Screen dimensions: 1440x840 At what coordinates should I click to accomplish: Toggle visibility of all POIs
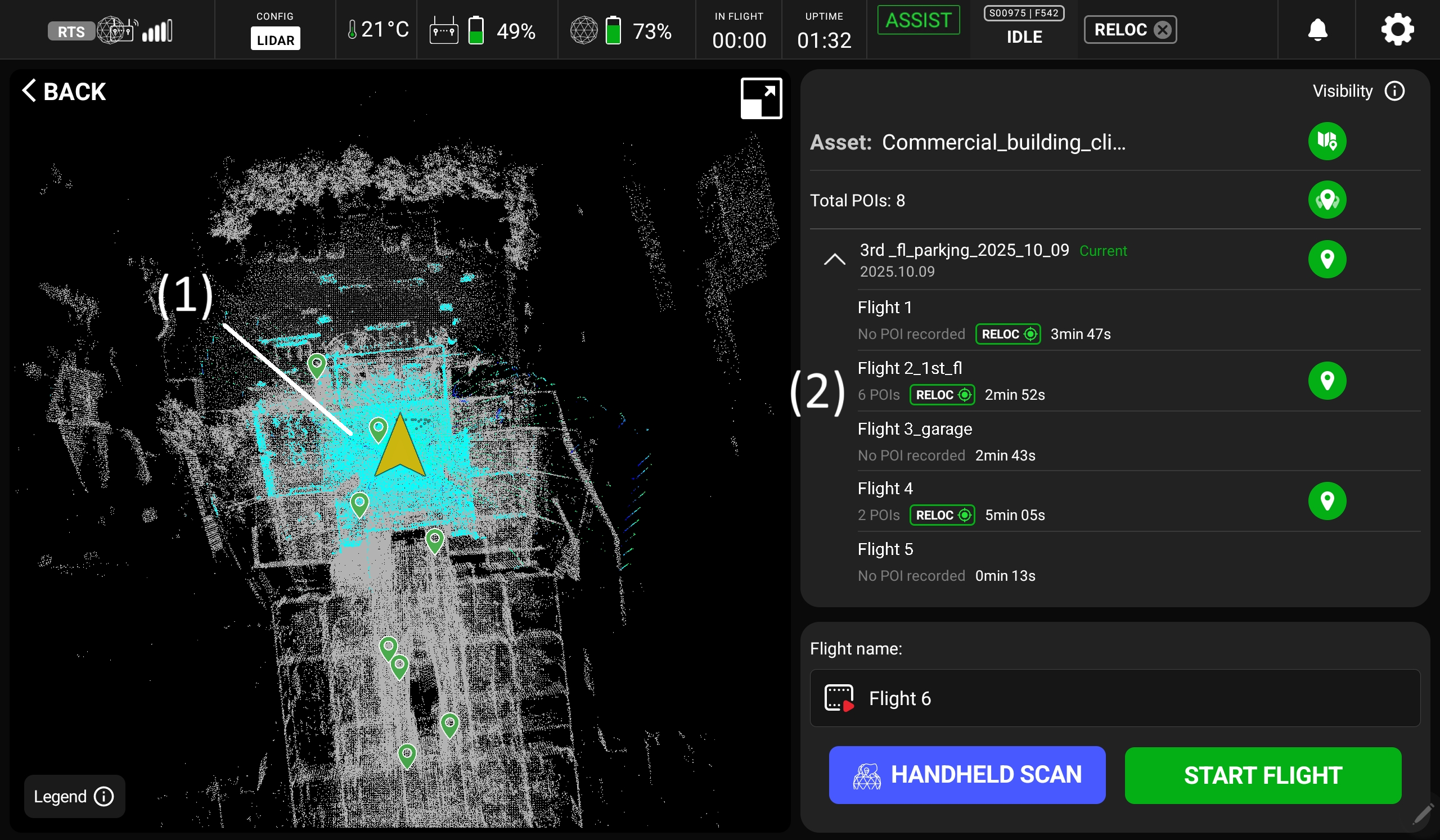[x=1327, y=200]
